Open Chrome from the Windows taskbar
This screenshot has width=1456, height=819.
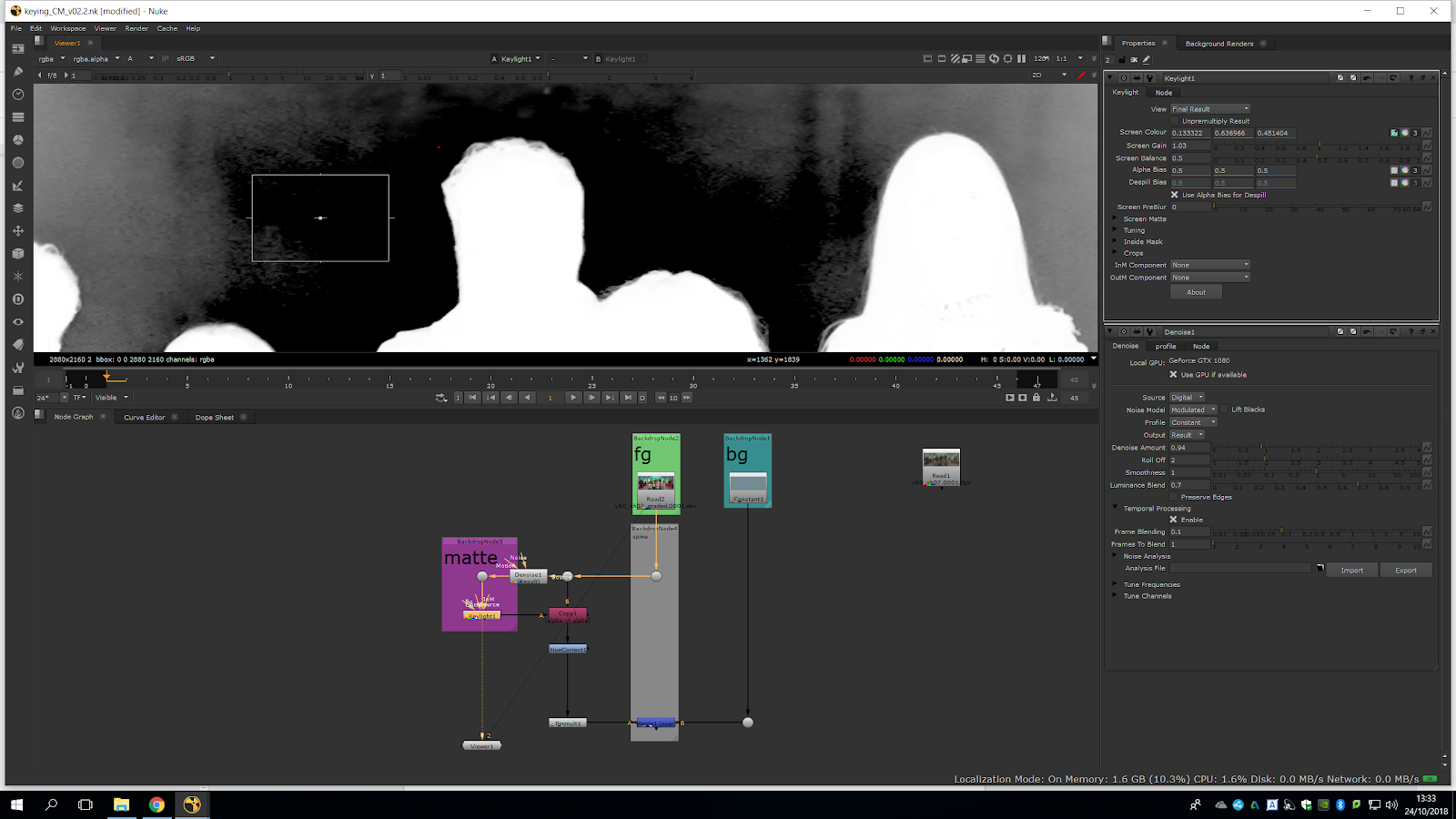point(157,804)
